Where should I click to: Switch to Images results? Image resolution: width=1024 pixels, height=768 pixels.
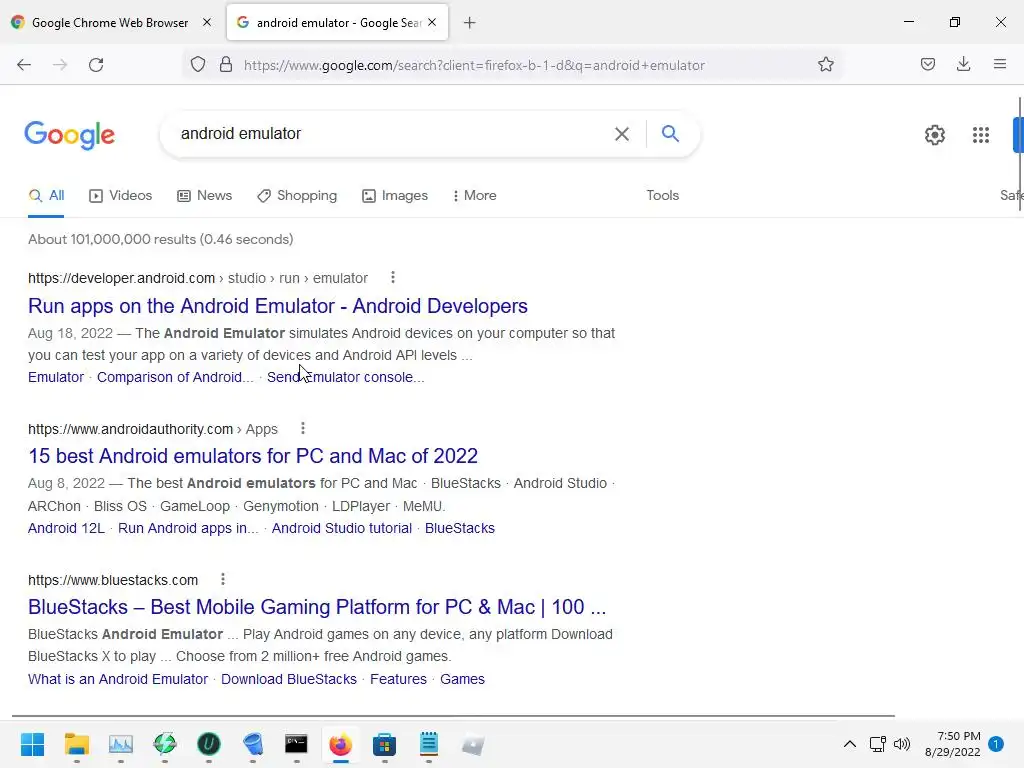(395, 196)
